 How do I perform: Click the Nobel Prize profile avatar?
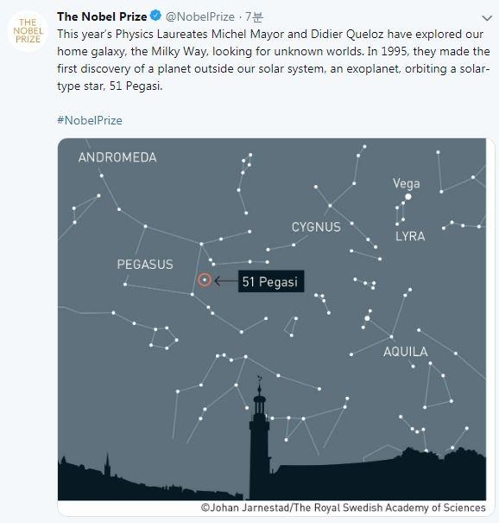point(28,31)
